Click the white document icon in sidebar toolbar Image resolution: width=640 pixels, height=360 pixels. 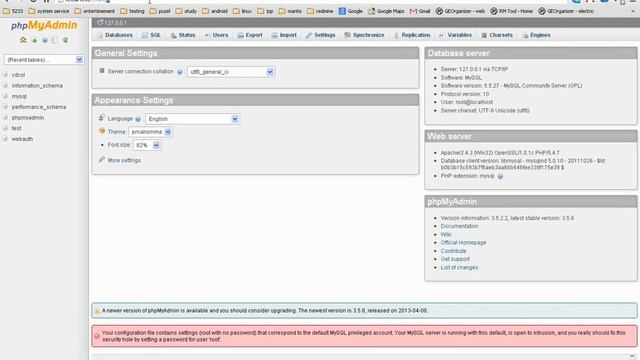(55, 40)
